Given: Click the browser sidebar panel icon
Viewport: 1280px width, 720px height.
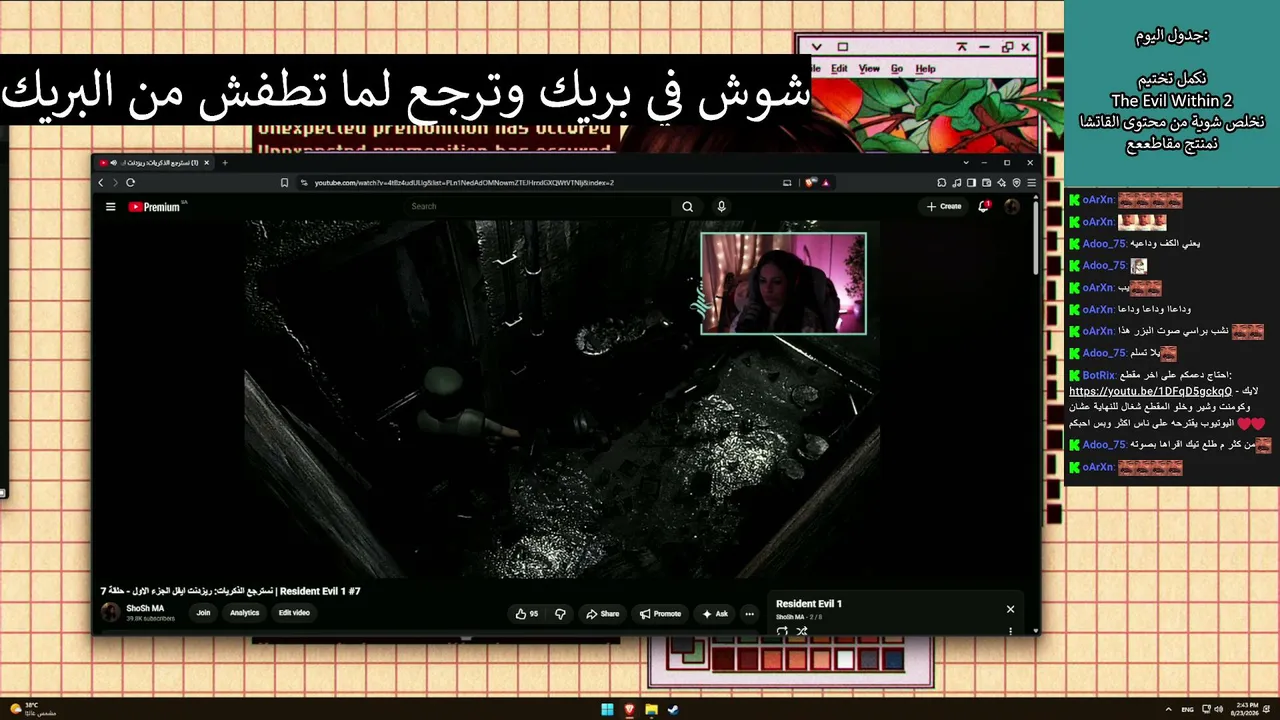Looking at the screenshot, I should (x=971, y=182).
